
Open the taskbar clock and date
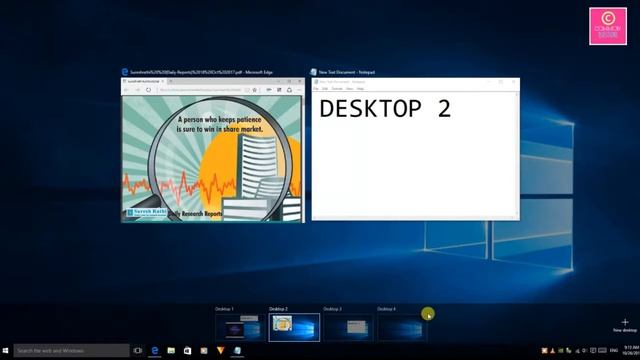coord(631,351)
